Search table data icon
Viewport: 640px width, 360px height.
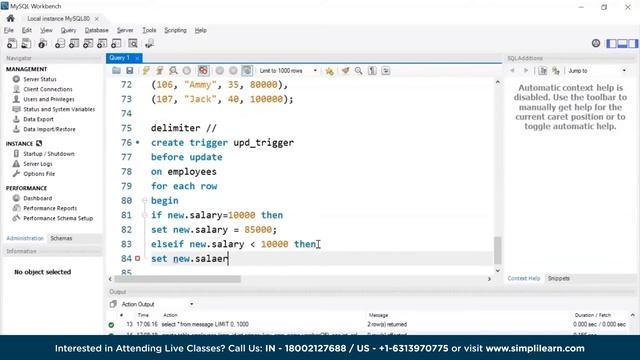(x=133, y=43)
